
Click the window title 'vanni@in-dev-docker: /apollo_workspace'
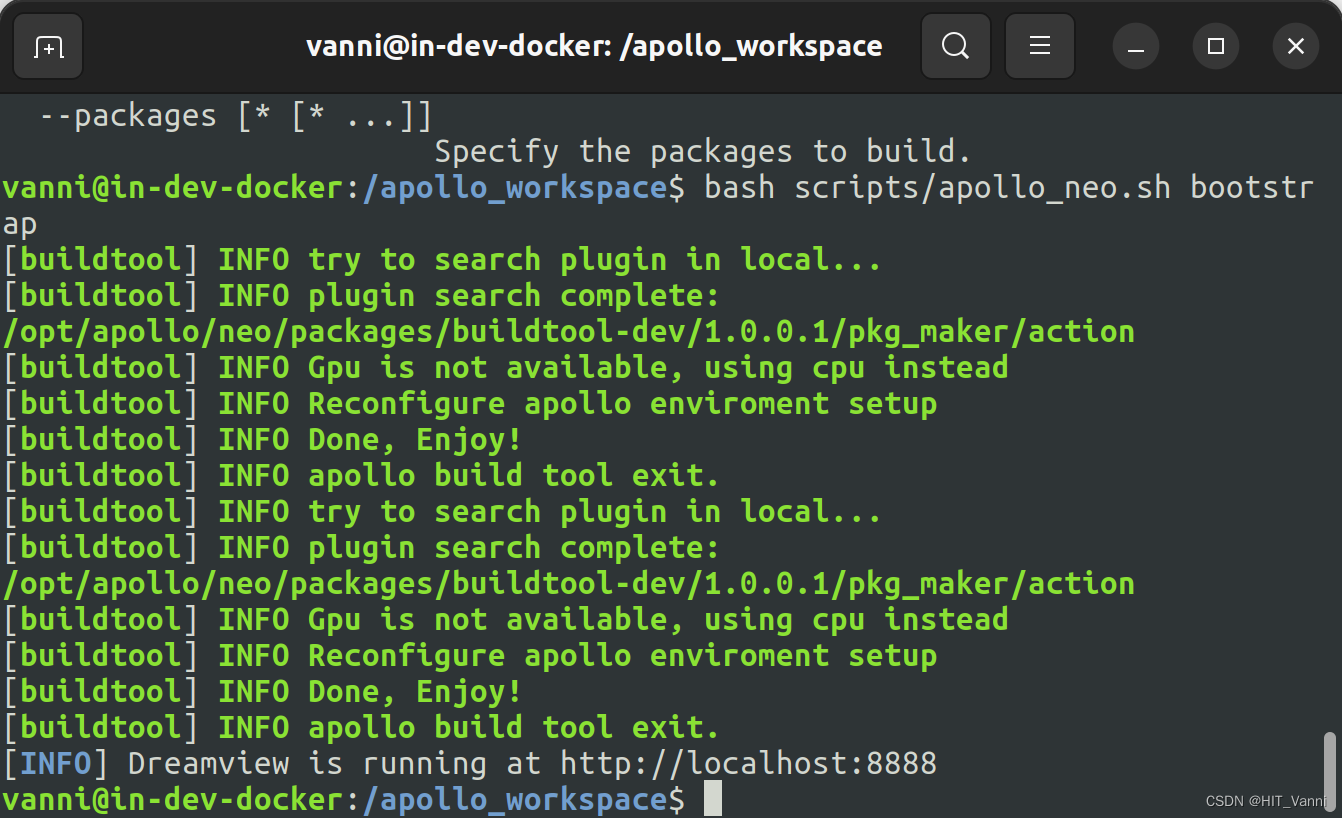coord(594,46)
